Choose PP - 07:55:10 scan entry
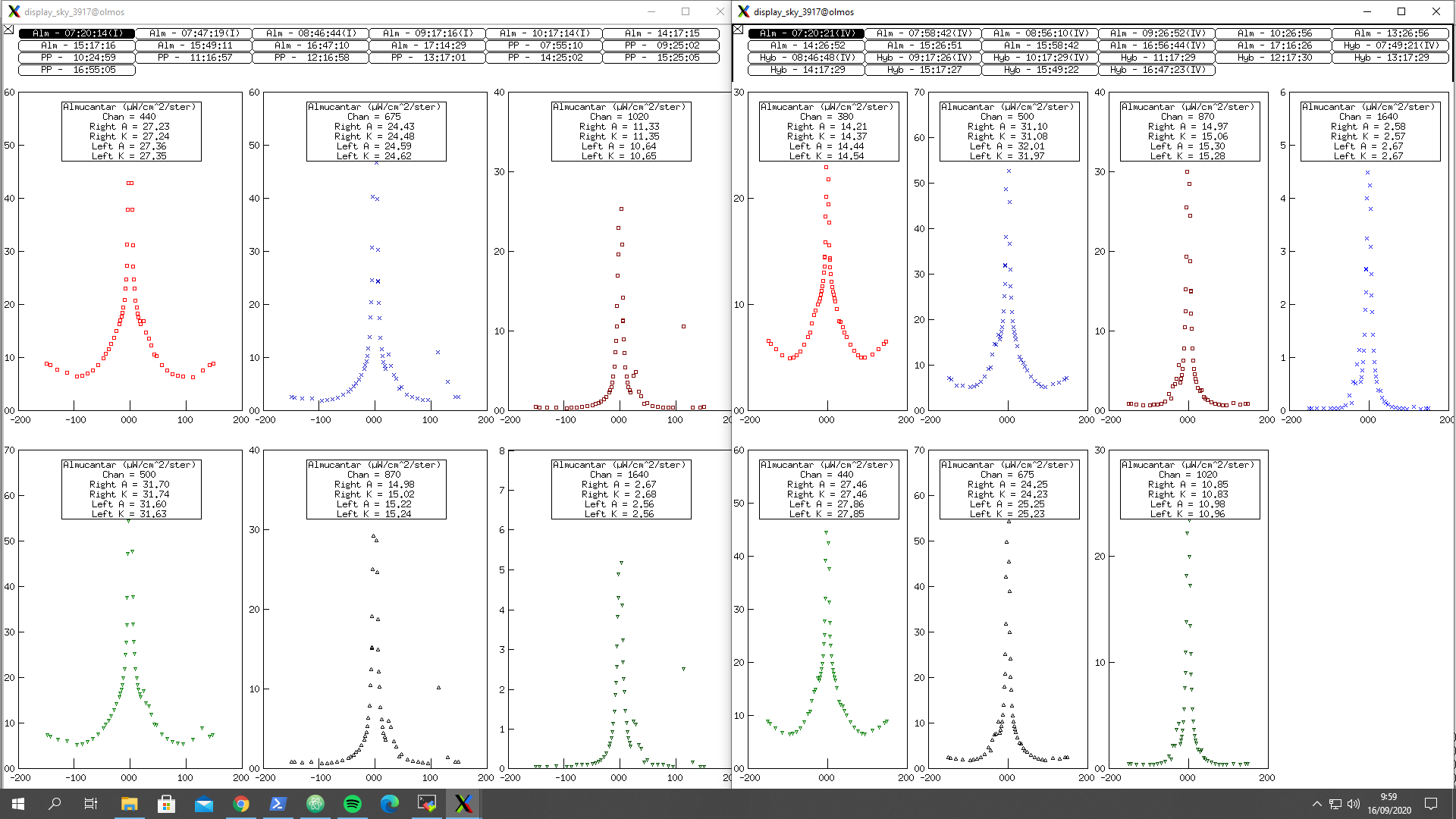The width and height of the screenshot is (1456, 819). (544, 45)
